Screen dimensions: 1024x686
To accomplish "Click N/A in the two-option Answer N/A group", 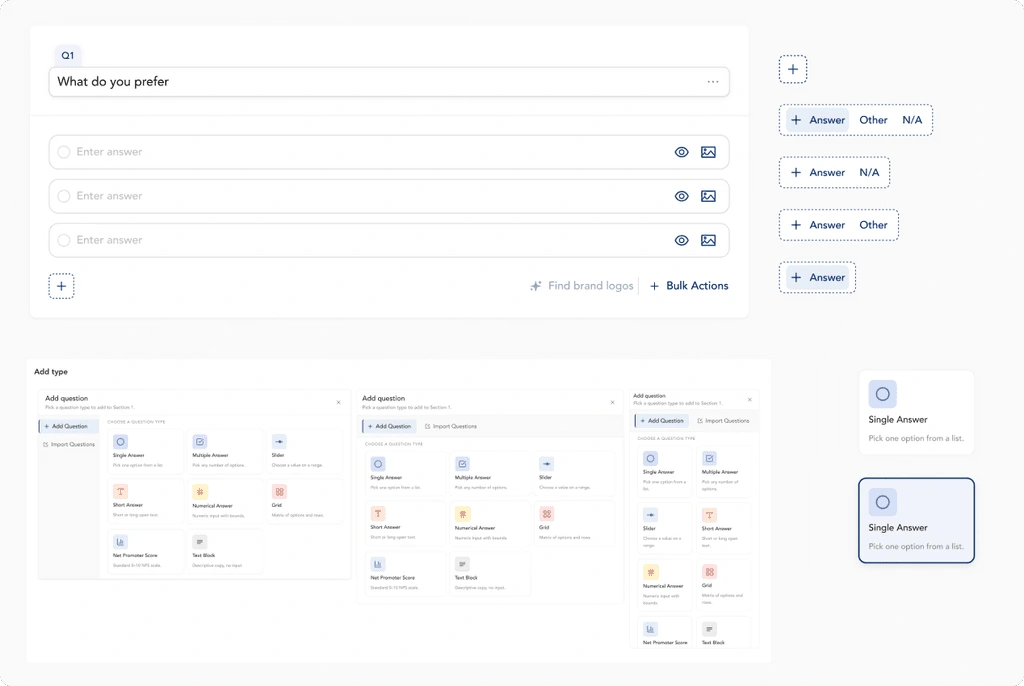I will tap(869, 172).
